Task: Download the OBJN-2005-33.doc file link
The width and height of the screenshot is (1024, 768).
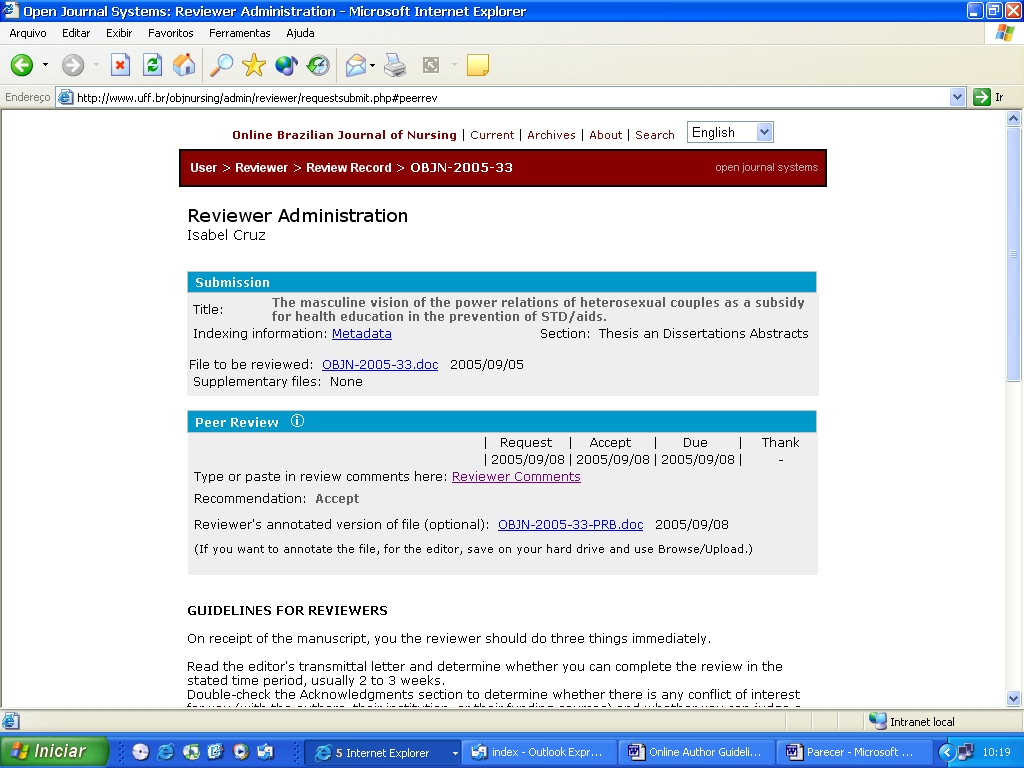Action: pyautogui.click(x=380, y=365)
